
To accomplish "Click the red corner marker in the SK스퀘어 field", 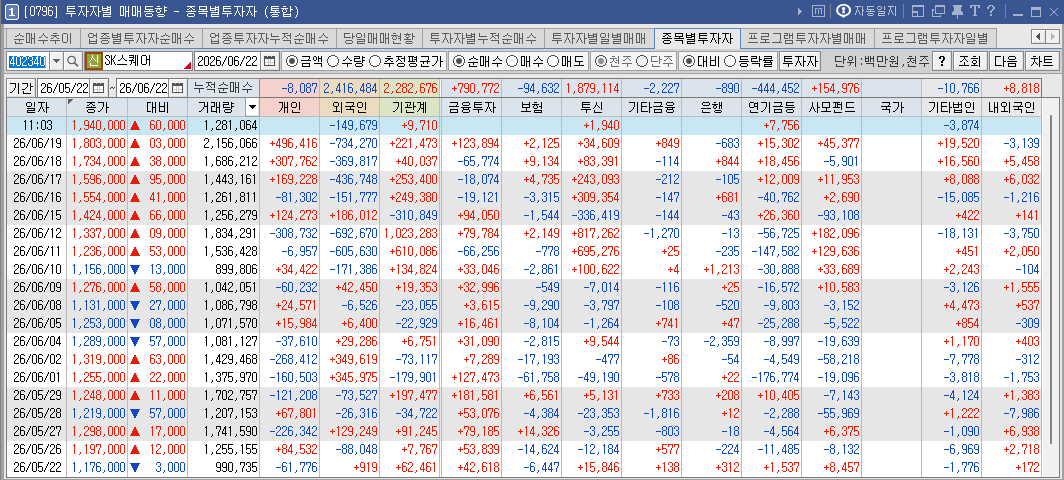I will click(x=188, y=66).
